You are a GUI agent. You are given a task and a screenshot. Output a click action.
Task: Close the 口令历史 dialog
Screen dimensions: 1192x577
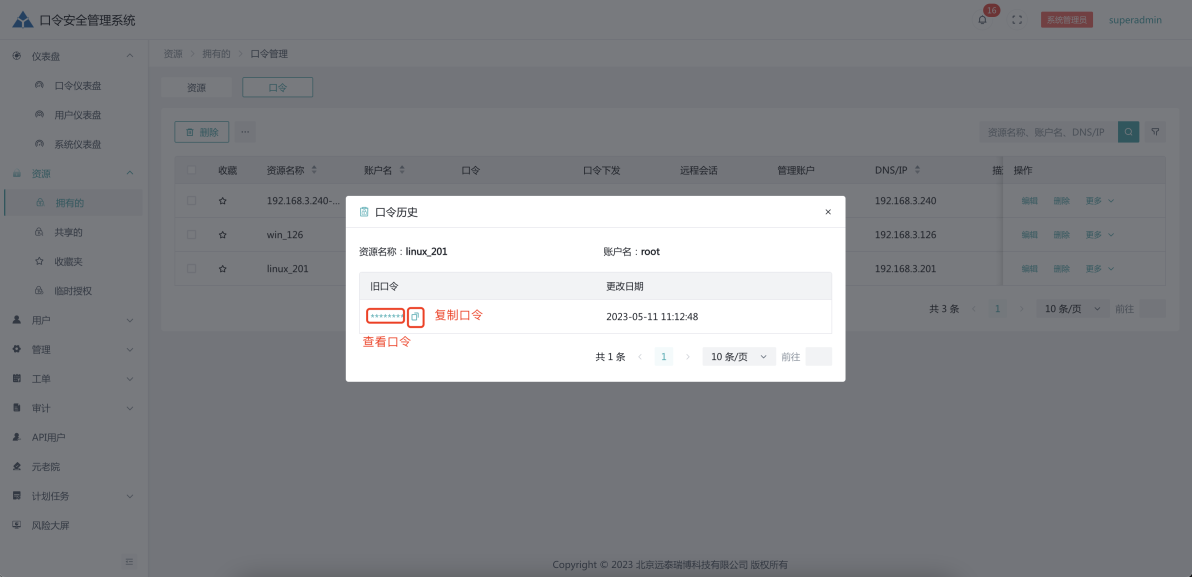tap(827, 212)
